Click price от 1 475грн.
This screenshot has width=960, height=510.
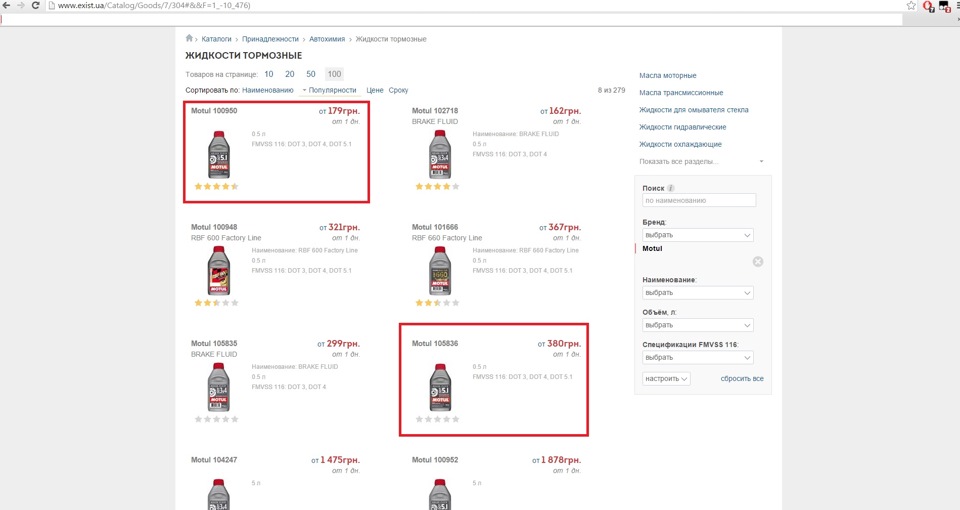pos(336,460)
